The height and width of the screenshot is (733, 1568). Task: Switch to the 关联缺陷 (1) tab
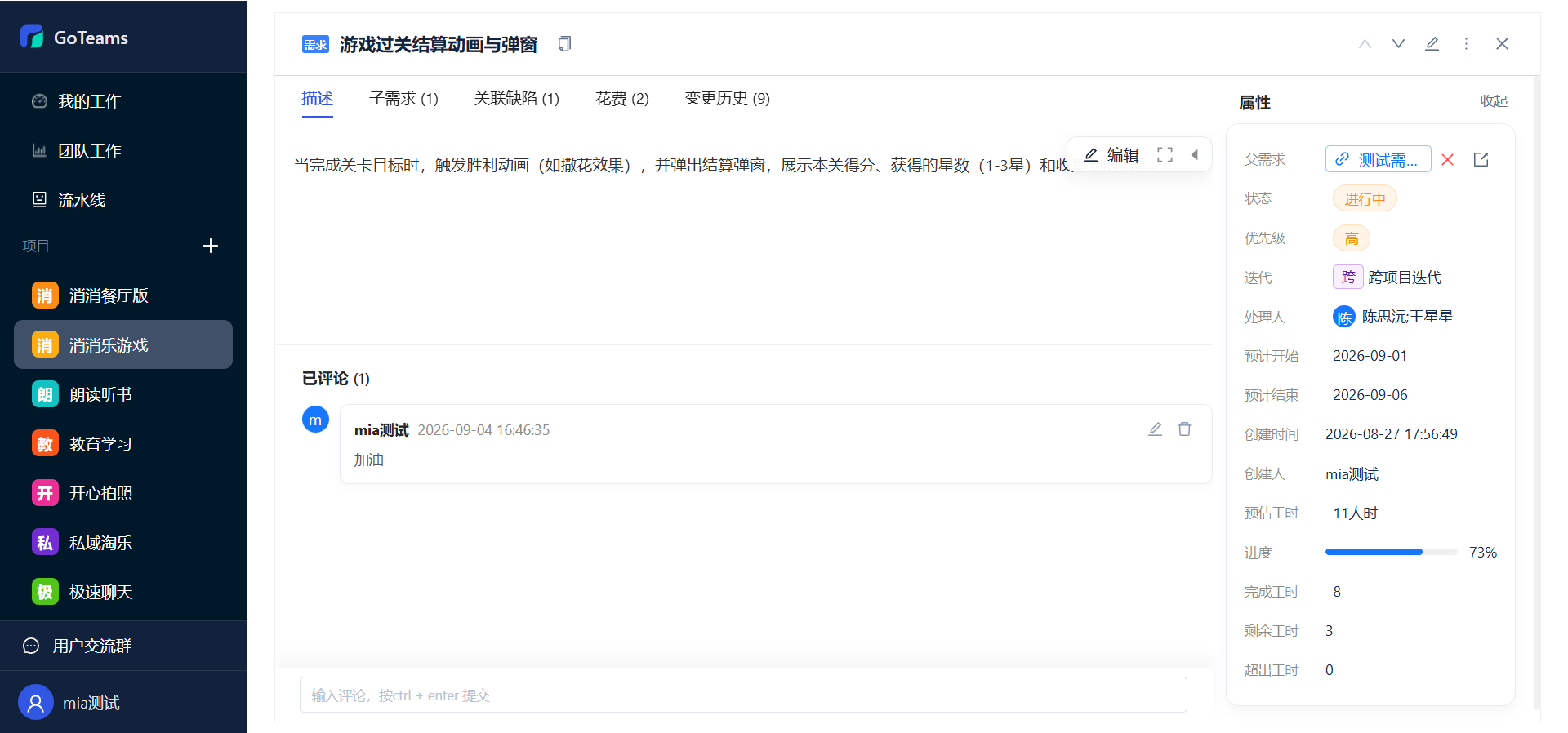(x=516, y=98)
